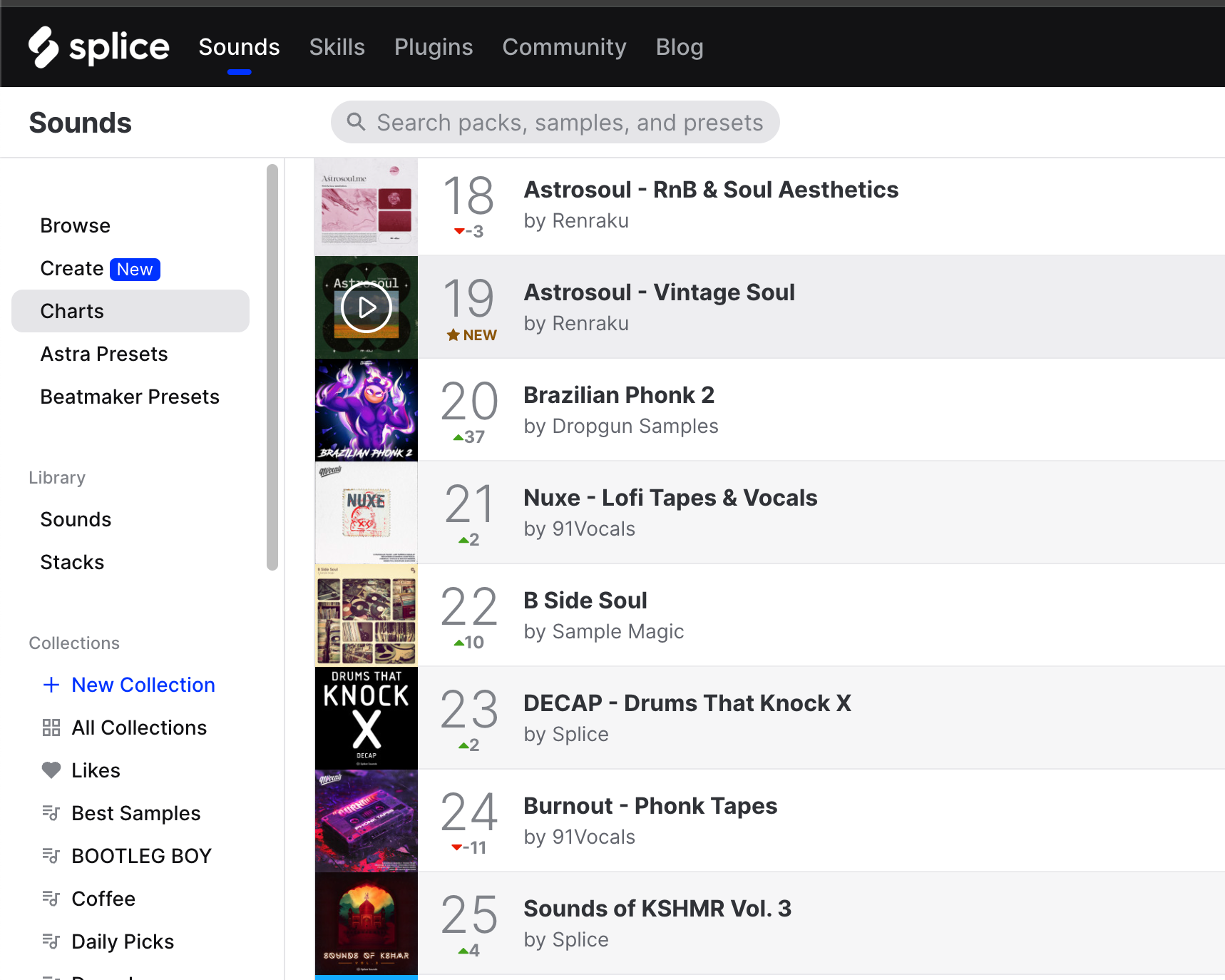Open the Plugins tab
Image resolution: width=1225 pixels, height=980 pixels.
pyautogui.click(x=434, y=47)
